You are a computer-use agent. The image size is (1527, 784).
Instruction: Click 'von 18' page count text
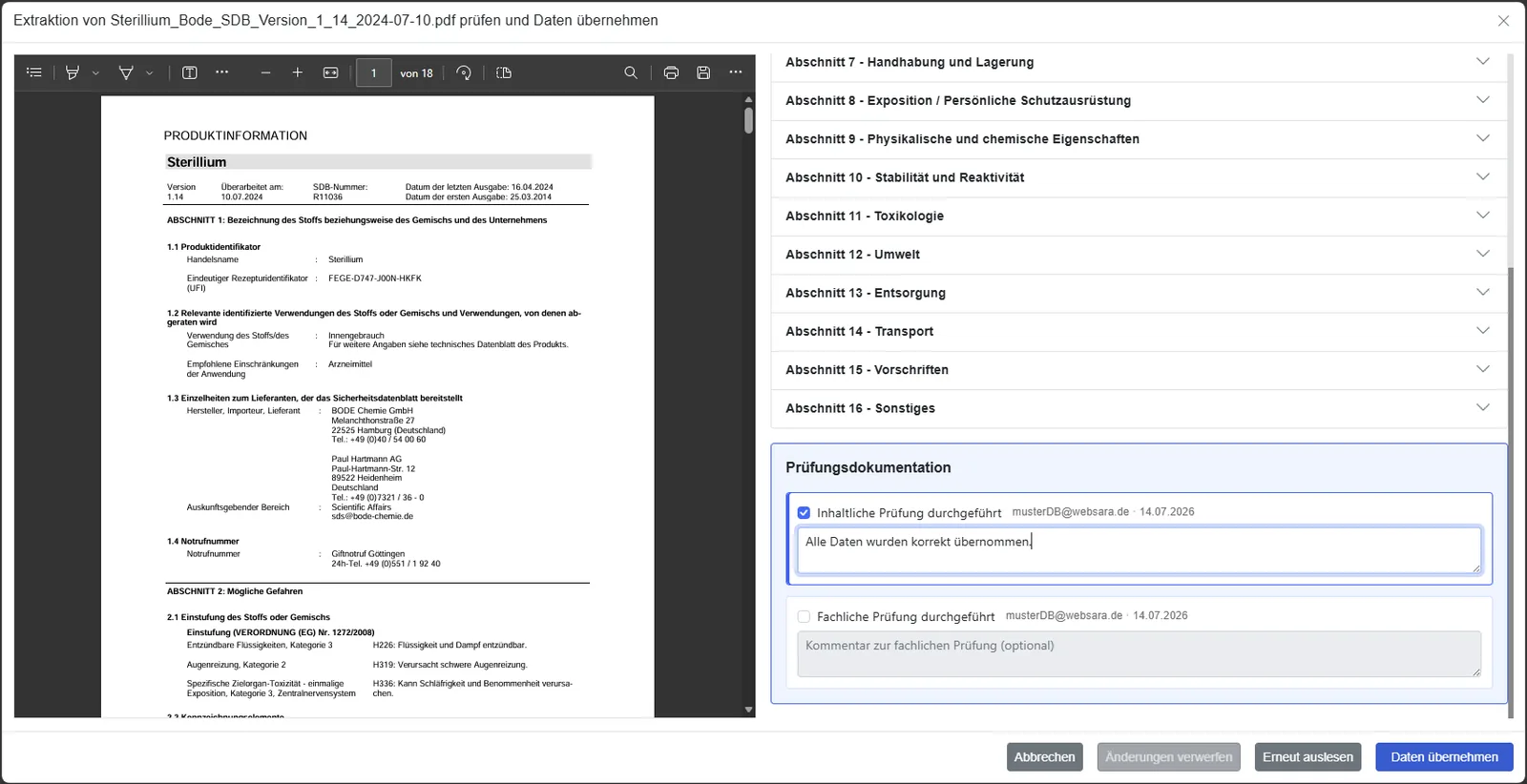point(416,73)
